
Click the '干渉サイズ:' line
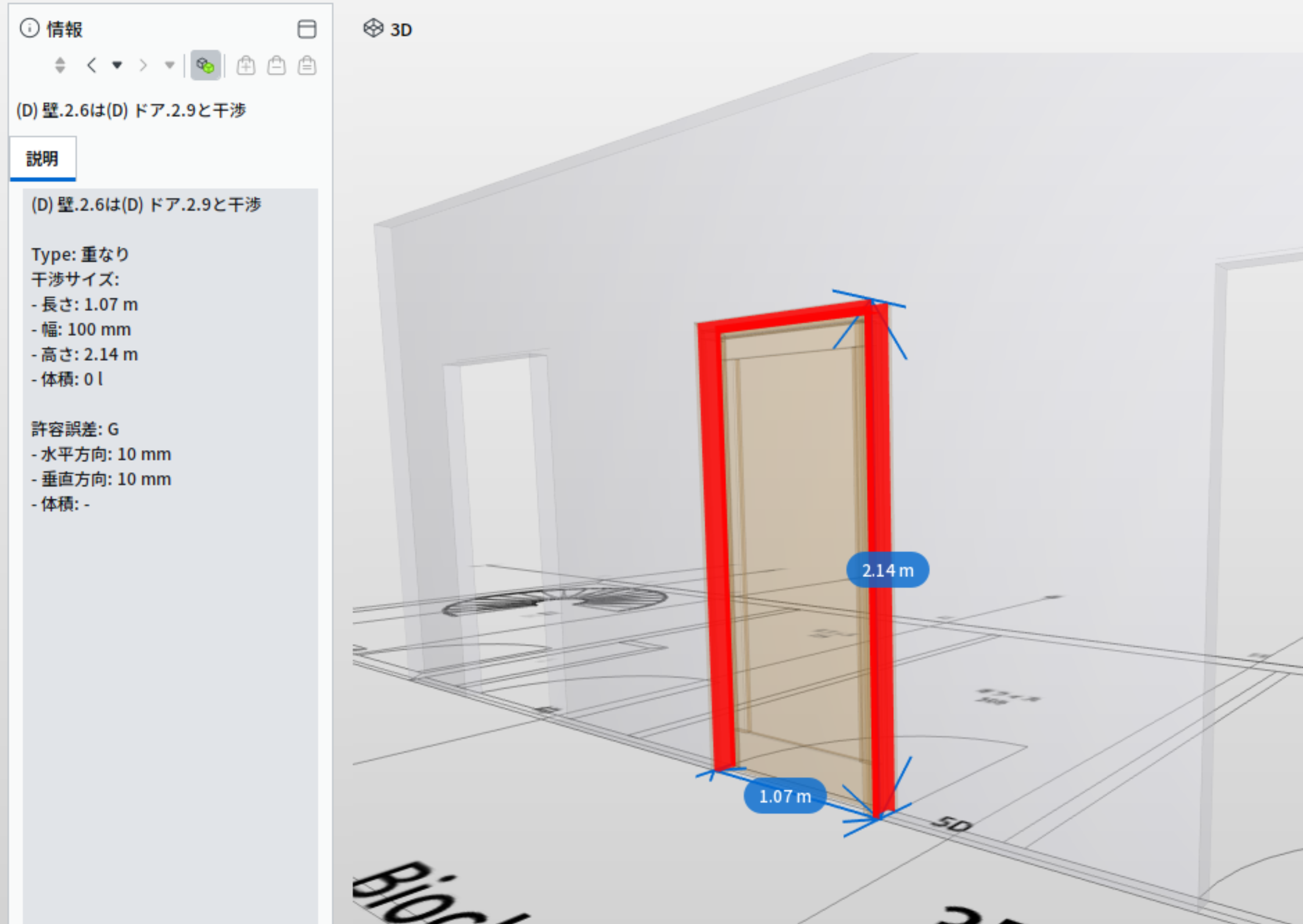pyautogui.click(x=75, y=279)
